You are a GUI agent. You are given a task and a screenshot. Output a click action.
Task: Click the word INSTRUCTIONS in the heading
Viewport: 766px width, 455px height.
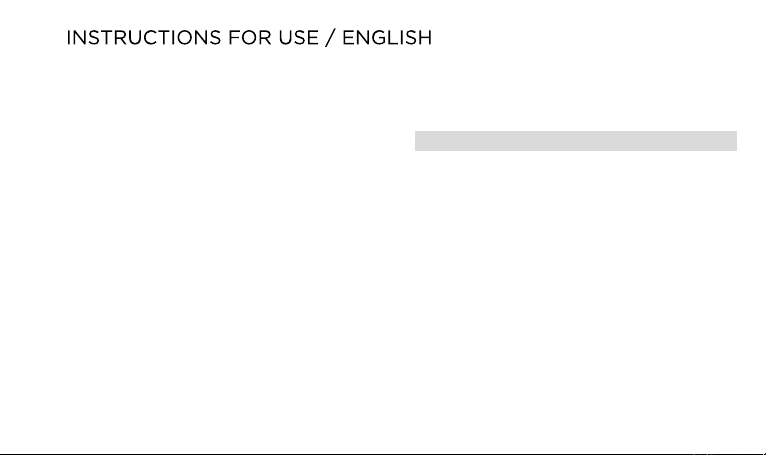(144, 38)
